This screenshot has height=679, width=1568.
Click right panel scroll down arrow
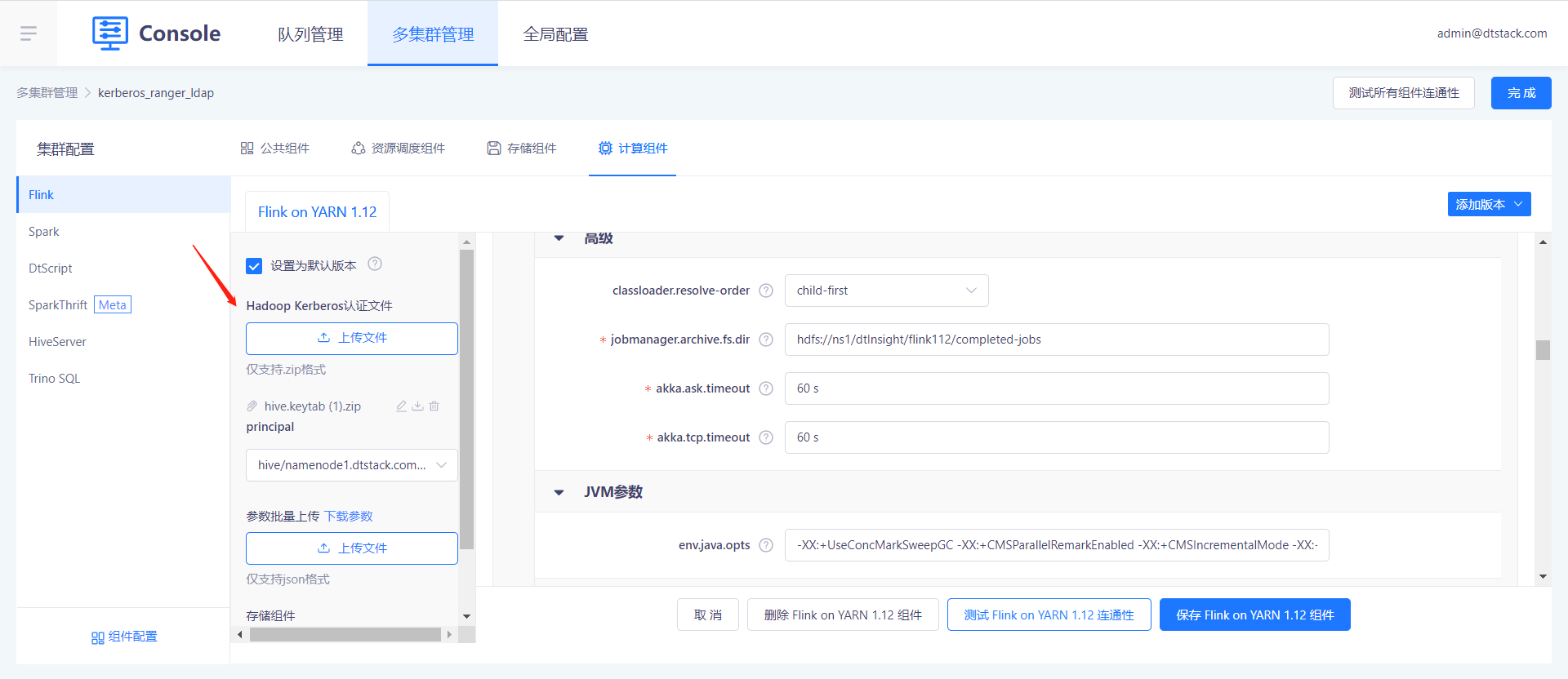pos(1543,577)
